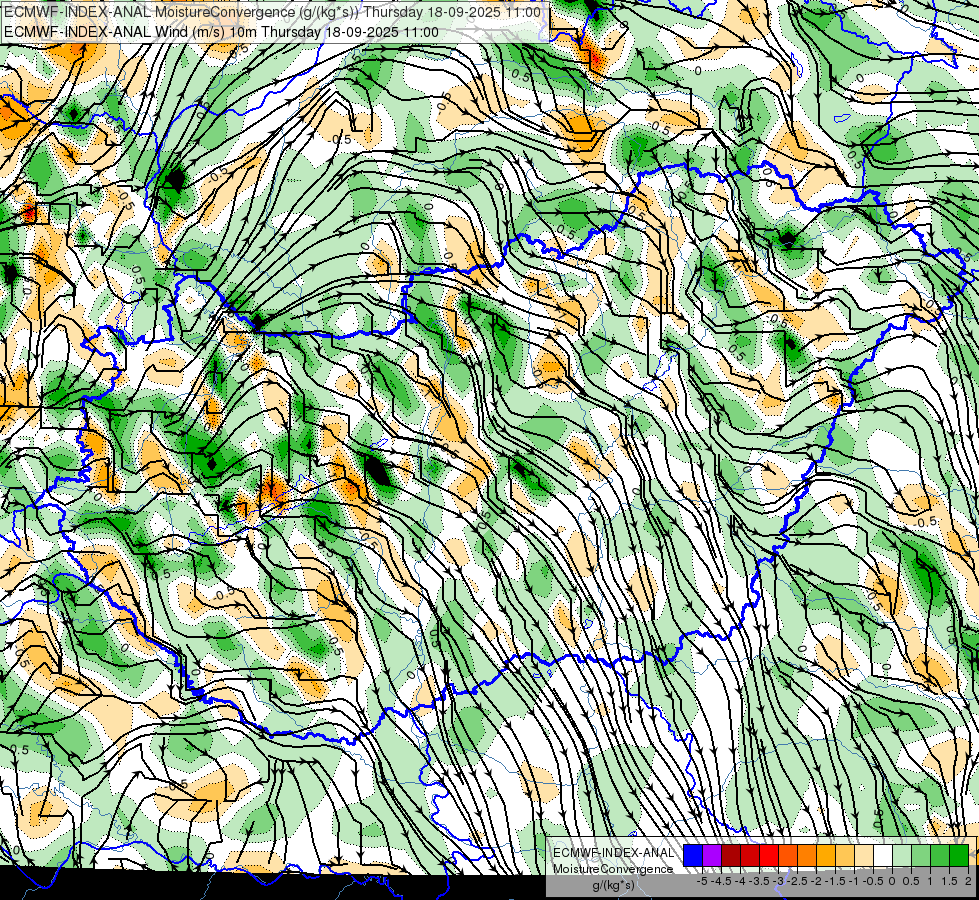Viewport: 979px width, 900px height.
Task: Click the Wind (m/s) 10m title line
Action: pyautogui.click(x=220, y=31)
